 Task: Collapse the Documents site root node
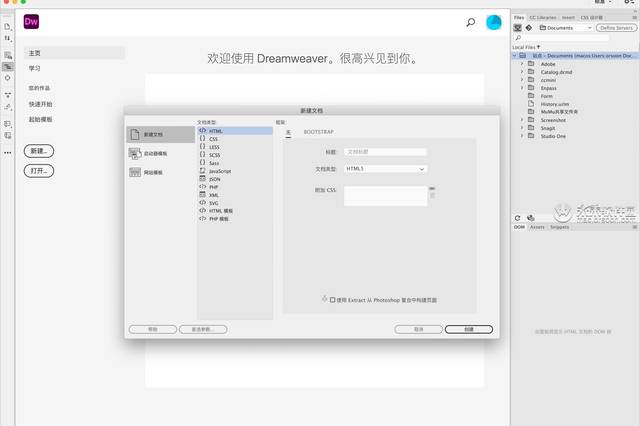click(515, 55)
